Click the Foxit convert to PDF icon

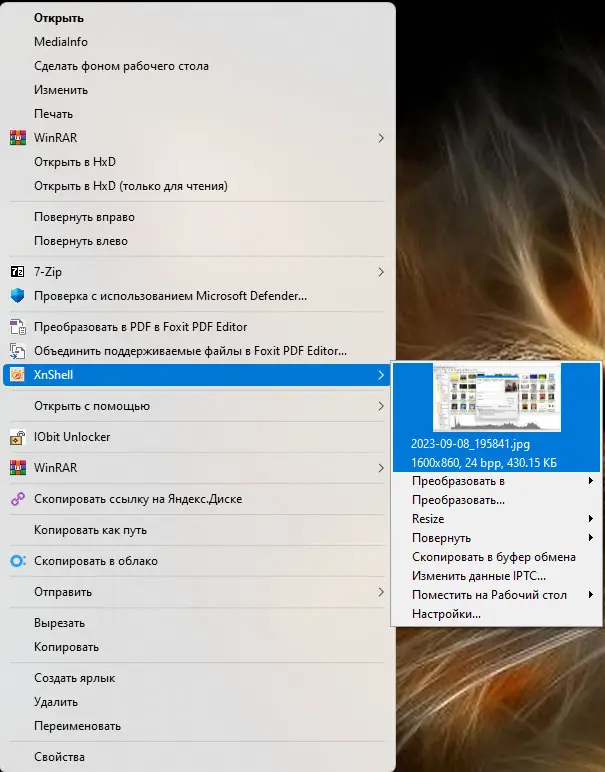click(18, 327)
